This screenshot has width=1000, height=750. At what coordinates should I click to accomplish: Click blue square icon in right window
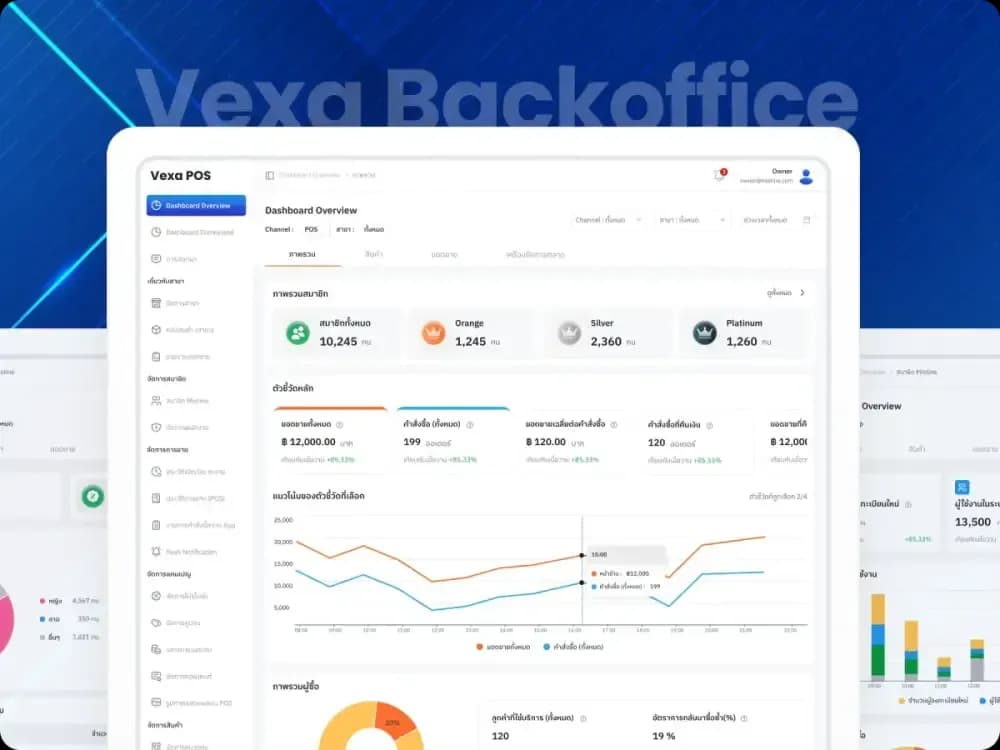coord(962,488)
